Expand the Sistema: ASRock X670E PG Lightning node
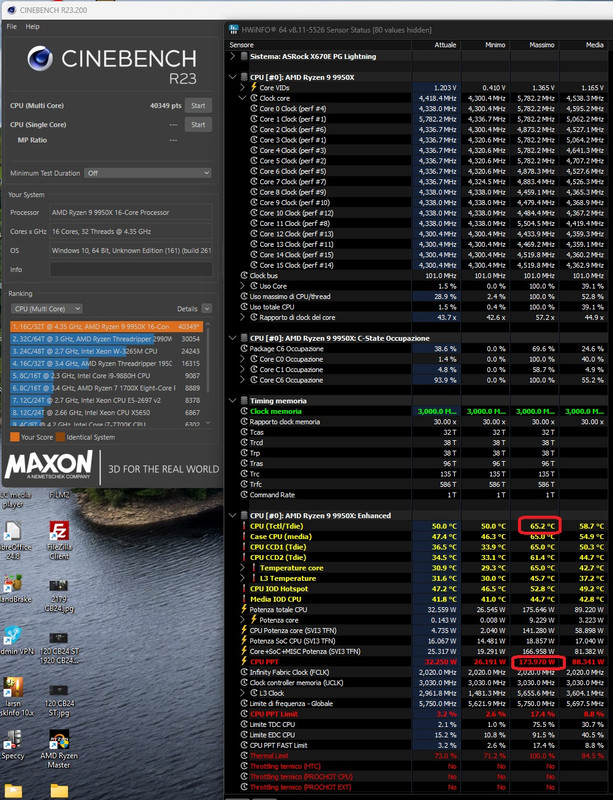This screenshot has width=613, height=800. coord(232,56)
